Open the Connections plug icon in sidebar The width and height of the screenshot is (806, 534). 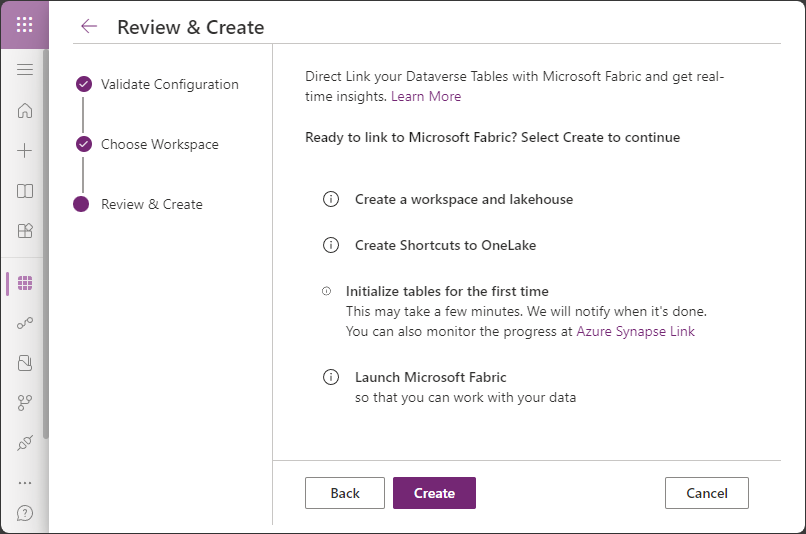(25, 443)
